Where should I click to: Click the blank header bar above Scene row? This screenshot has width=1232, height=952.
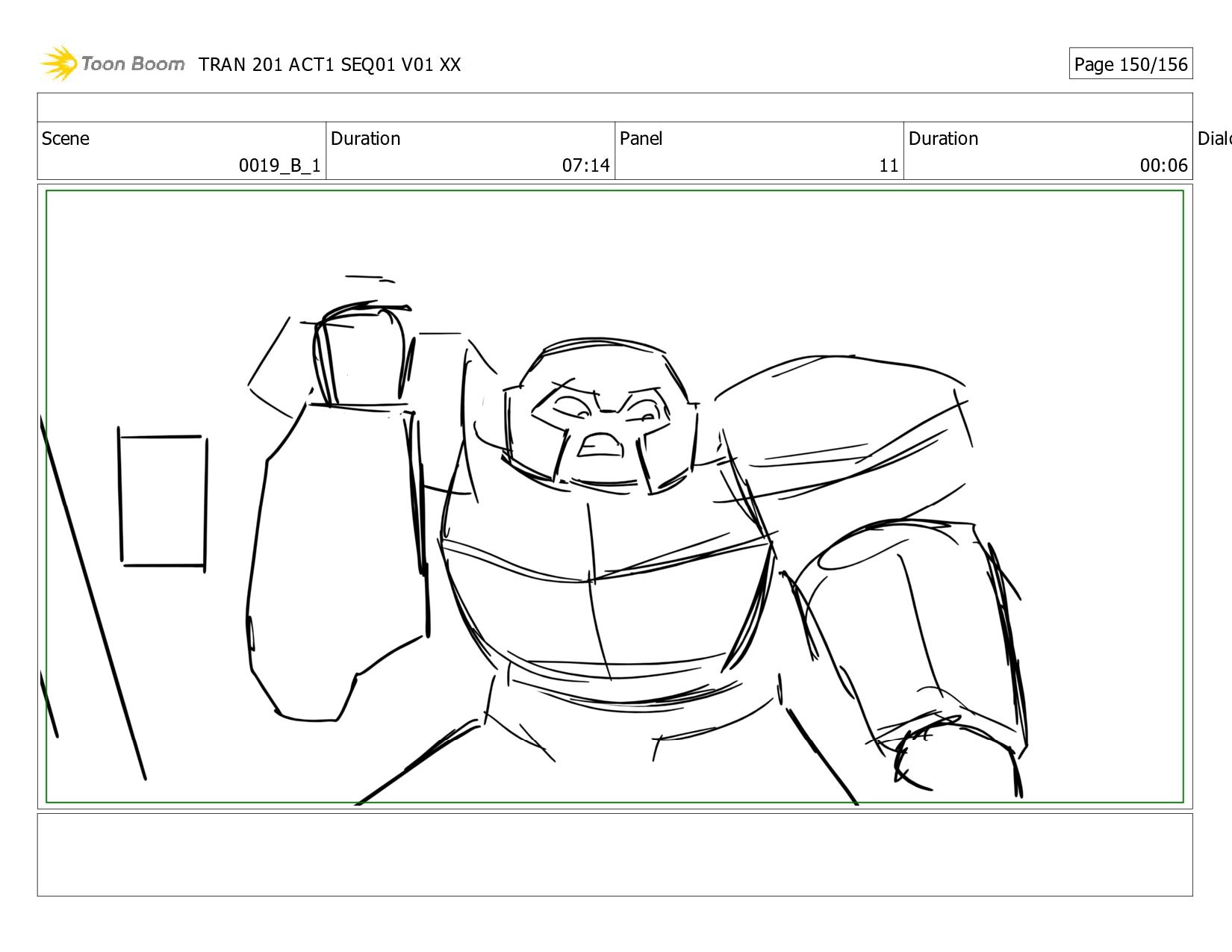click(615, 108)
